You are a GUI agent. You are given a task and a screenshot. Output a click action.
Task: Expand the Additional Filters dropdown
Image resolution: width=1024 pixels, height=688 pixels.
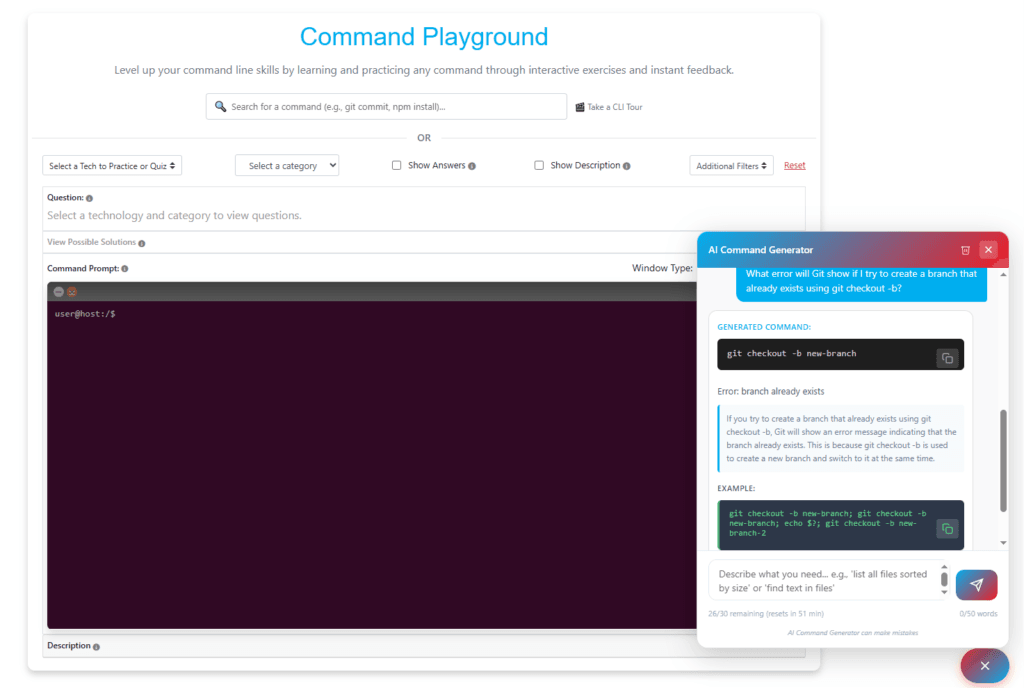731,166
